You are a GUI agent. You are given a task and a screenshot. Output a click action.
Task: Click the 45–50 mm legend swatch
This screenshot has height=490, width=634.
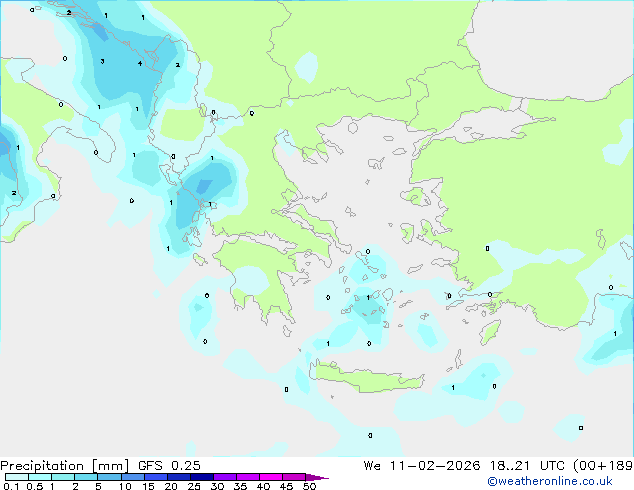click(x=294, y=477)
